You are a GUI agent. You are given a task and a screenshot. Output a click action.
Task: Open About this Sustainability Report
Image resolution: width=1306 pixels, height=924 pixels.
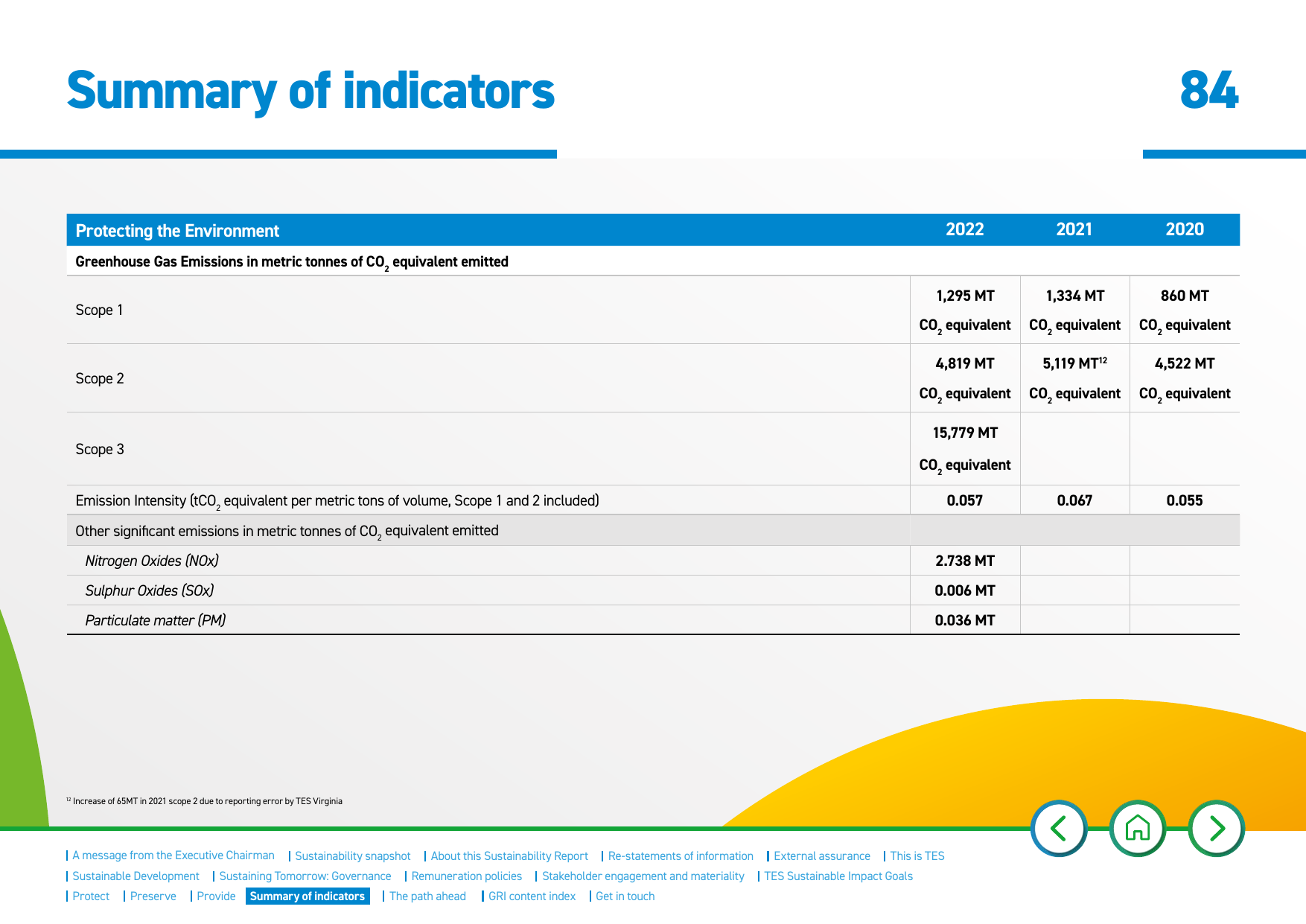(x=509, y=856)
